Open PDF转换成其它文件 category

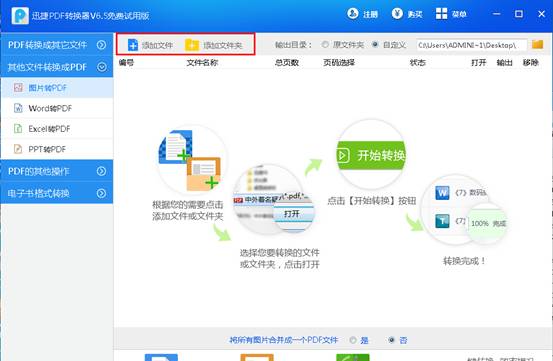tap(57, 45)
